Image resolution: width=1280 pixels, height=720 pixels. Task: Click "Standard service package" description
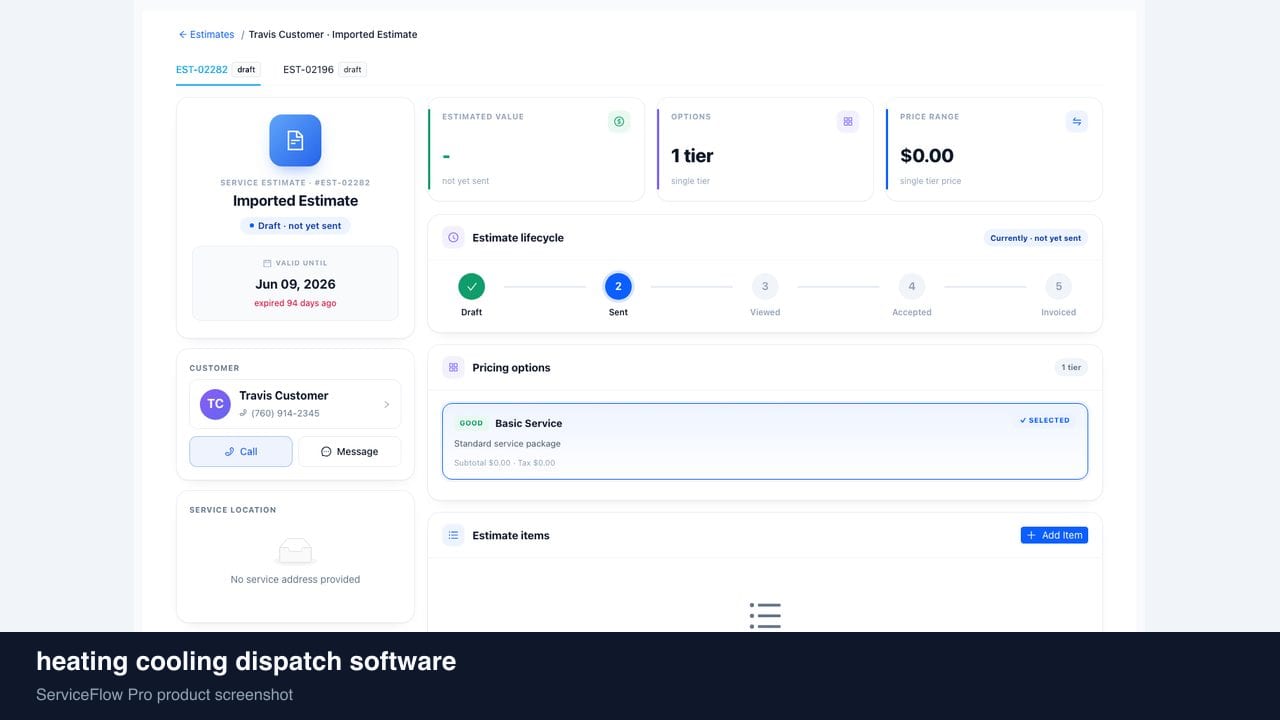(507, 444)
